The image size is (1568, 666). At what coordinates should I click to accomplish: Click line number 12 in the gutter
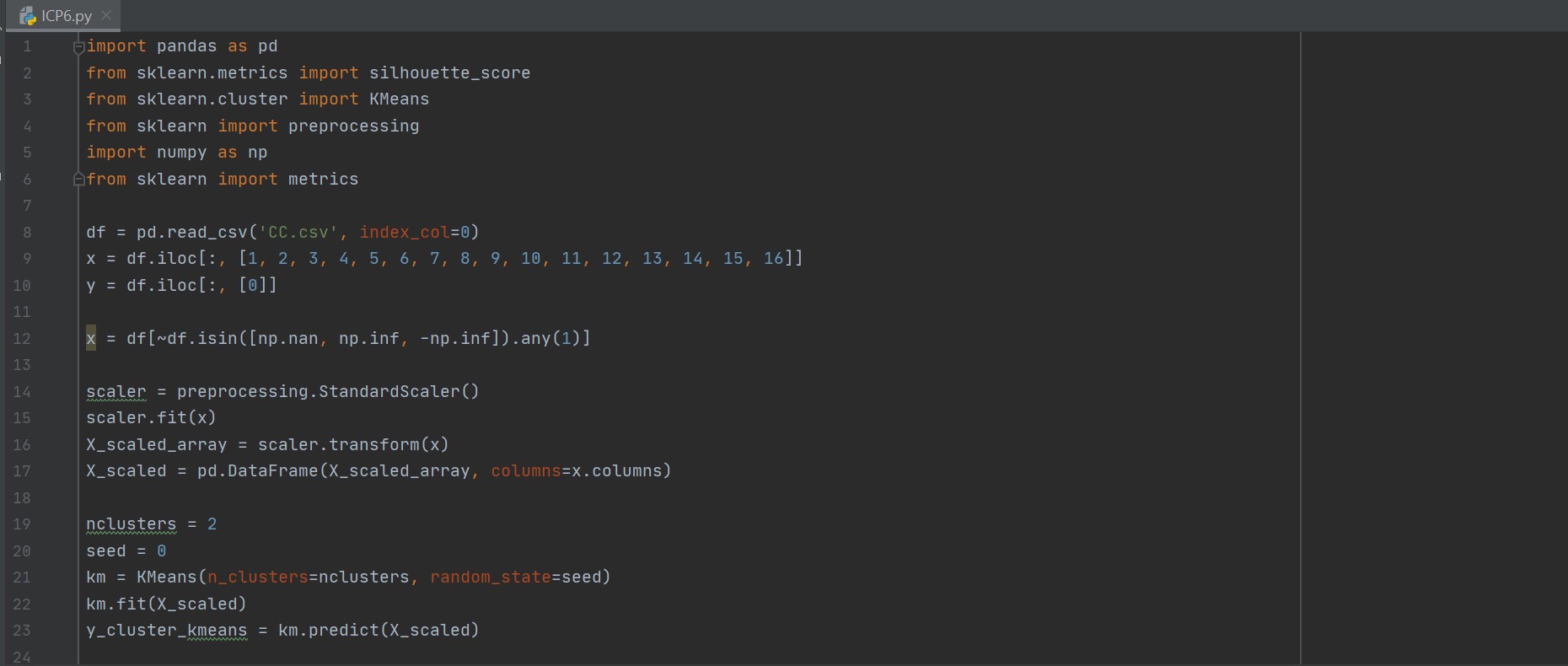22,339
